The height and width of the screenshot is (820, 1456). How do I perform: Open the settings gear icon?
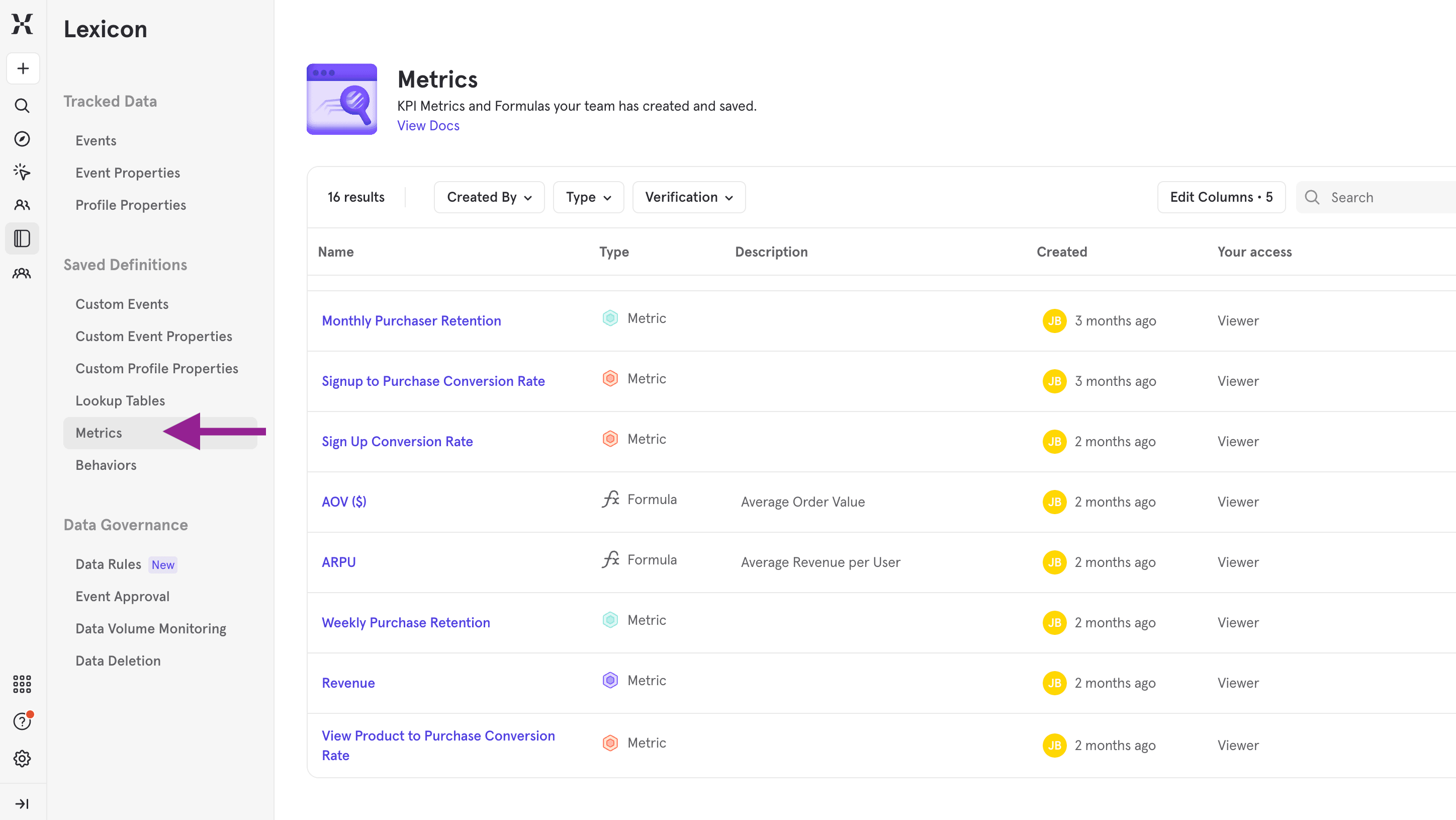tap(22, 758)
